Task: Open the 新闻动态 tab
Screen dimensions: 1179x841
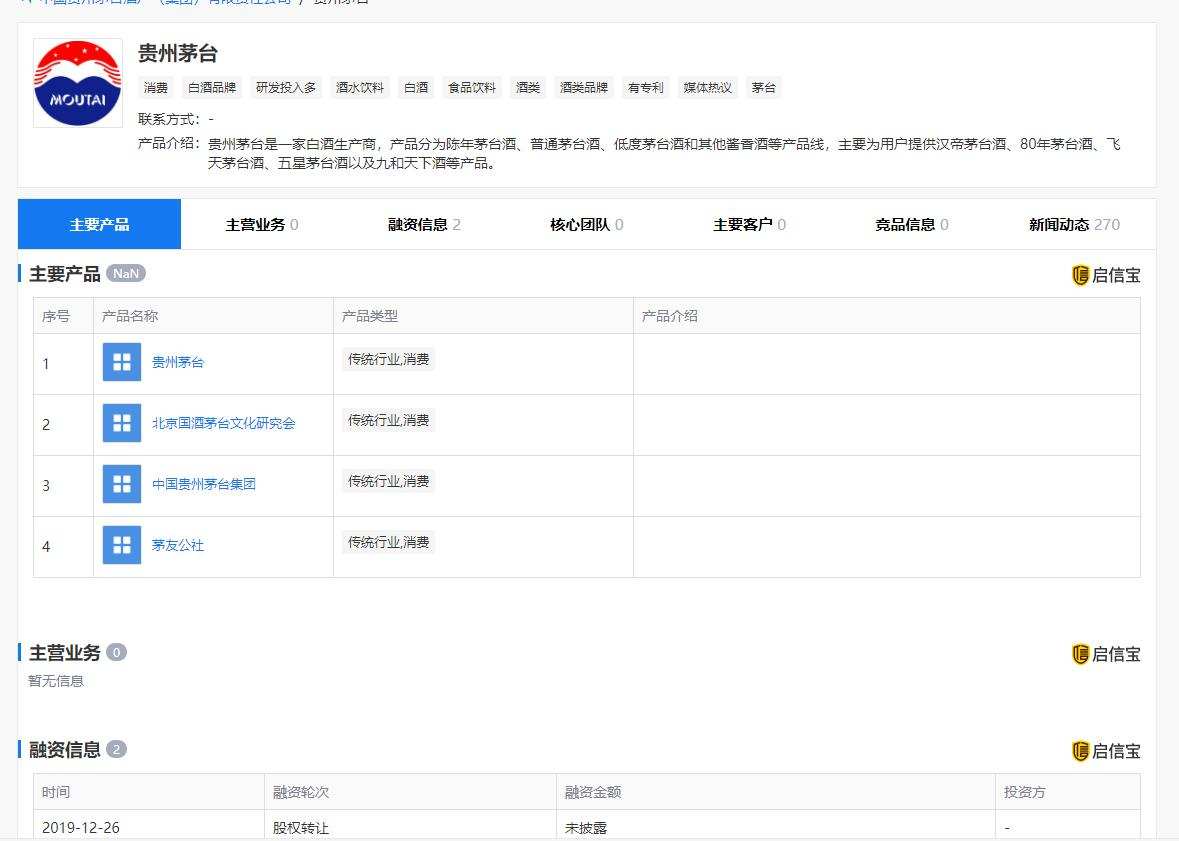Action: click(x=1074, y=224)
